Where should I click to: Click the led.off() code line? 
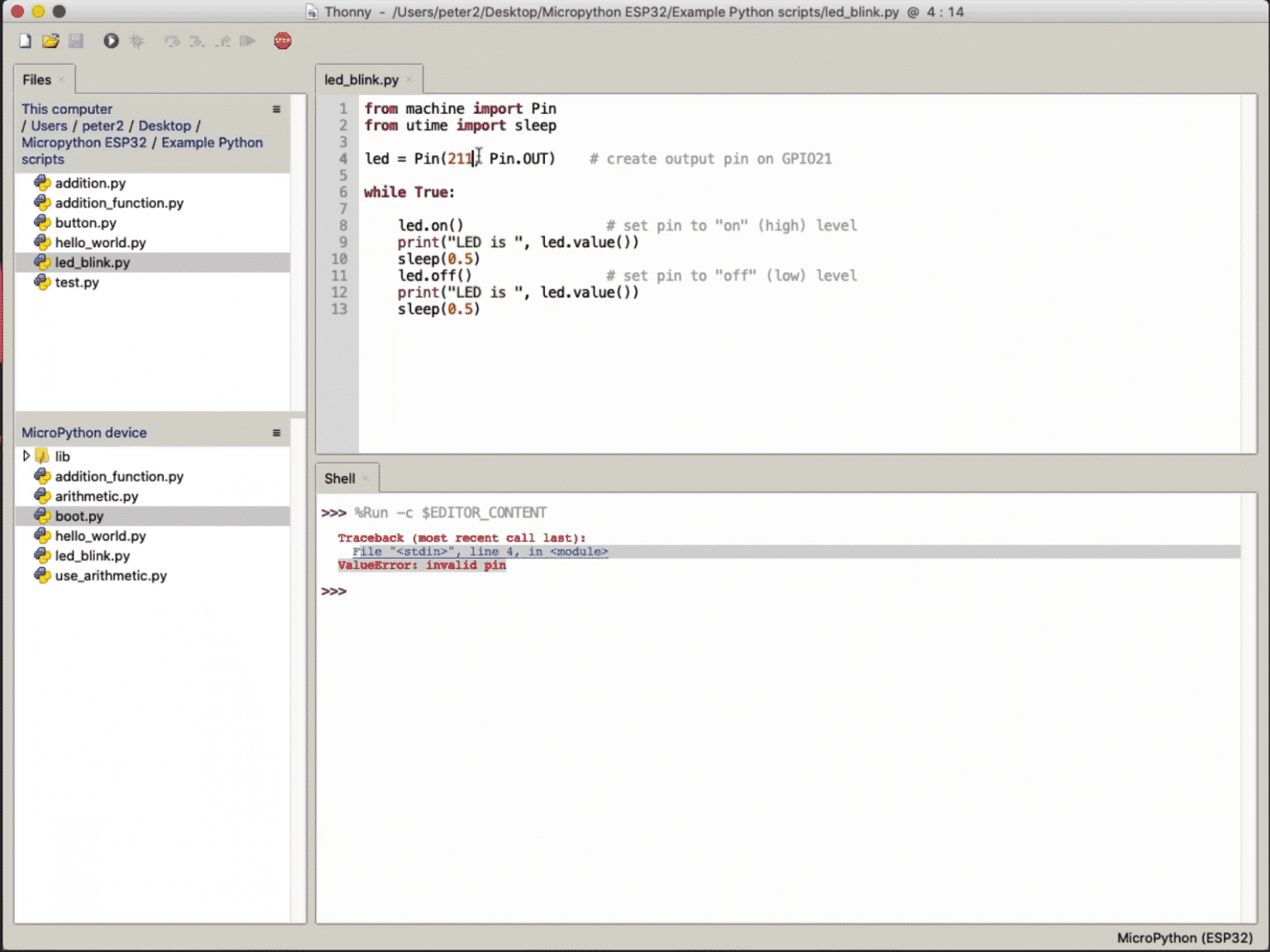pos(434,275)
